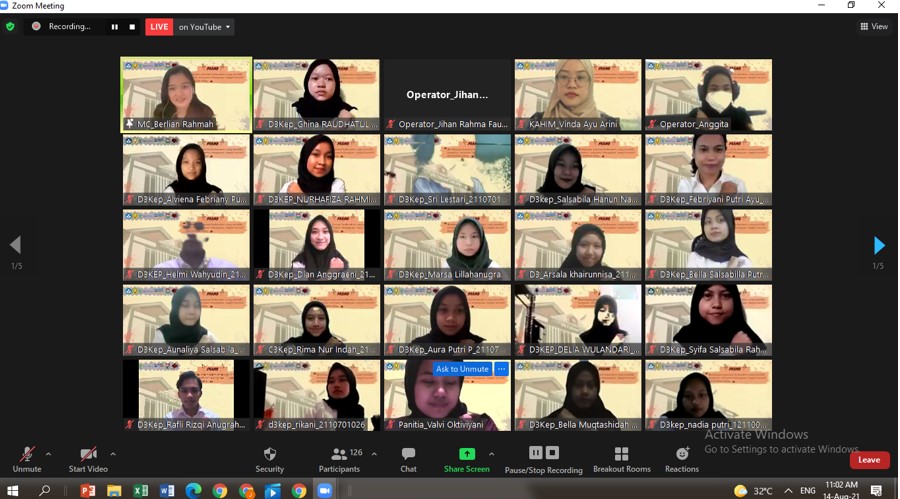Open the Chat panel
Screen dimensions: 900x499
click(x=408, y=459)
